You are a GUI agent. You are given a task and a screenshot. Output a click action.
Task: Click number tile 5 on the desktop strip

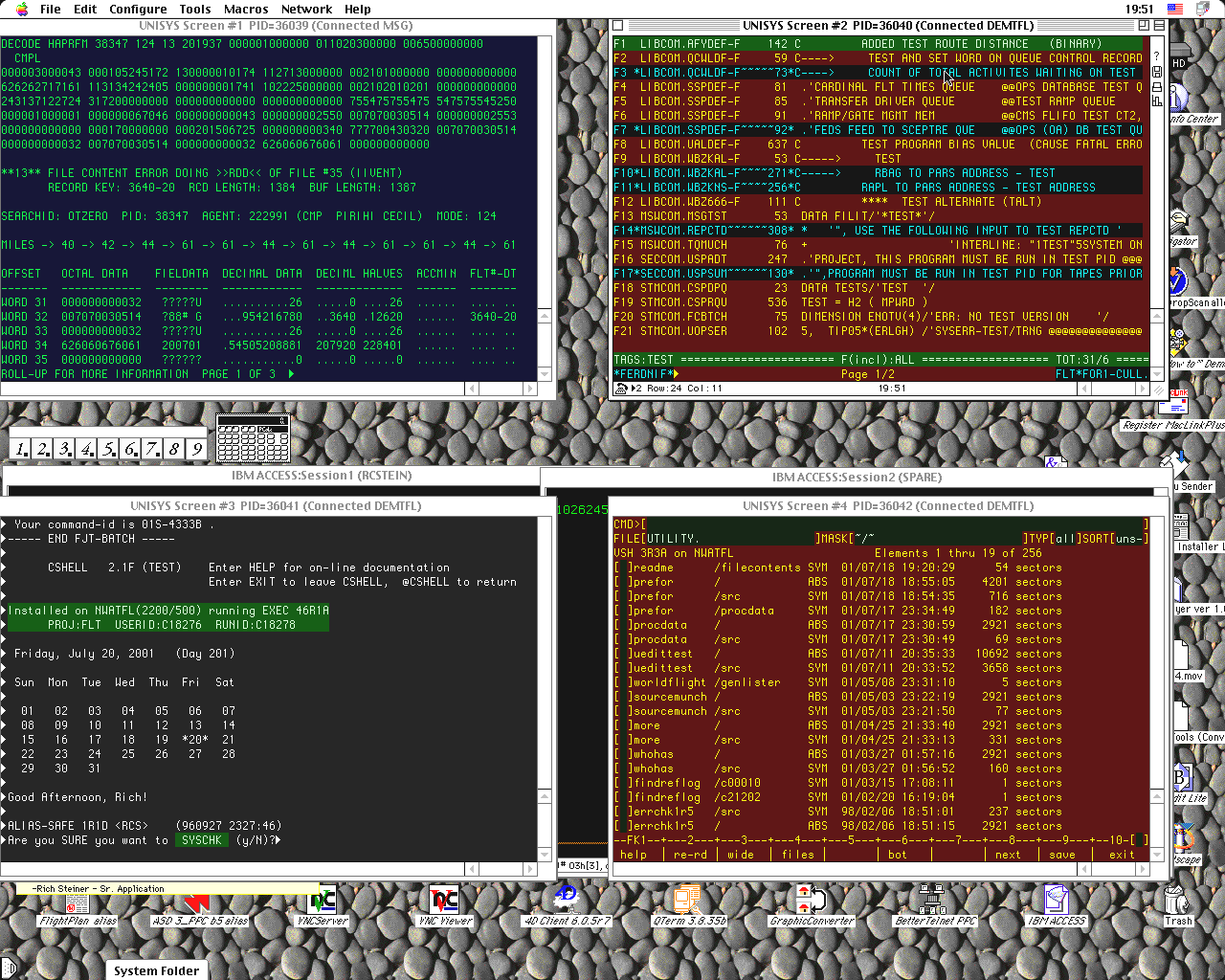tap(108, 448)
